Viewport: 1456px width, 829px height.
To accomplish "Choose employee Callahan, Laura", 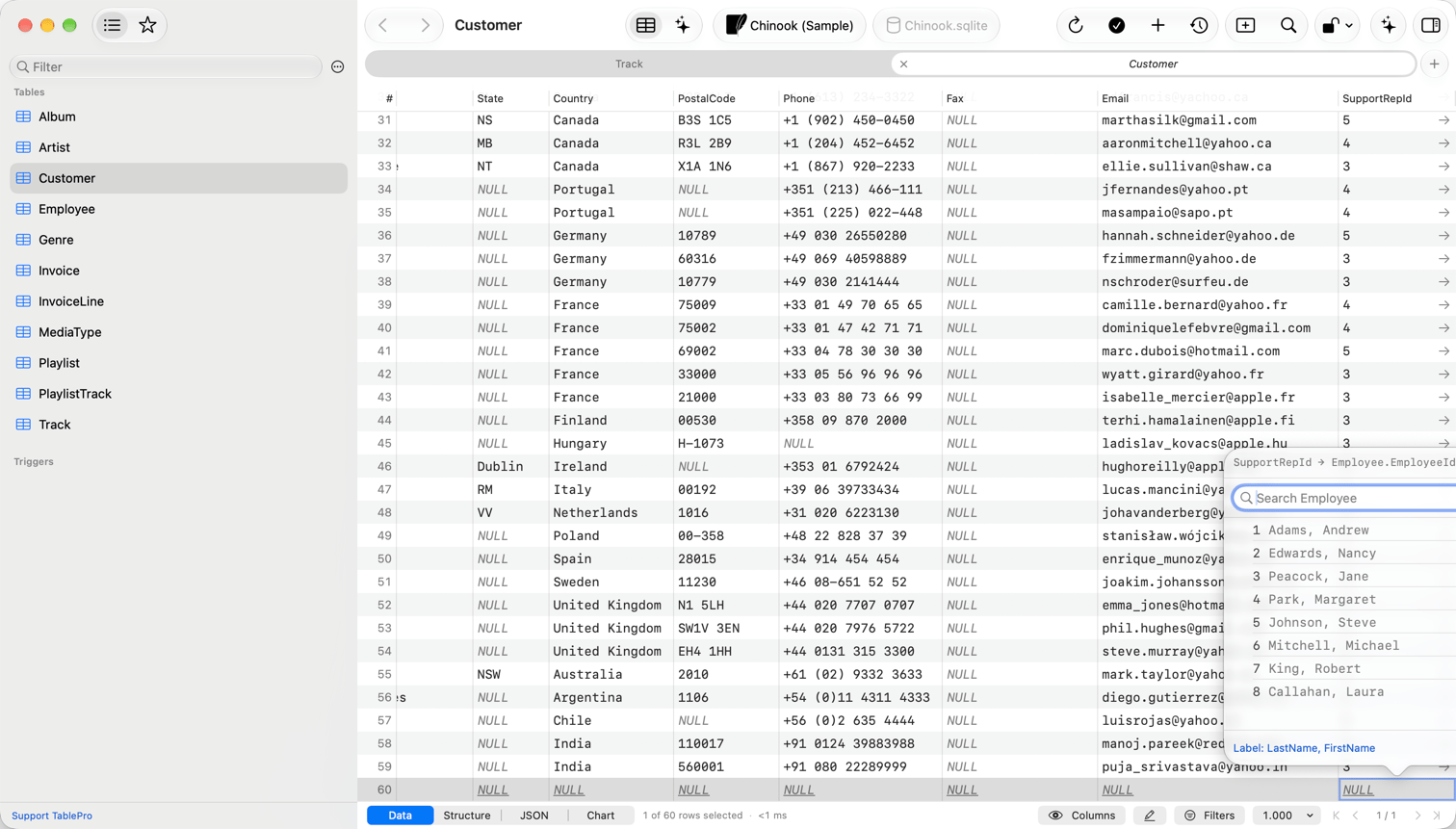I will [x=1340, y=692].
